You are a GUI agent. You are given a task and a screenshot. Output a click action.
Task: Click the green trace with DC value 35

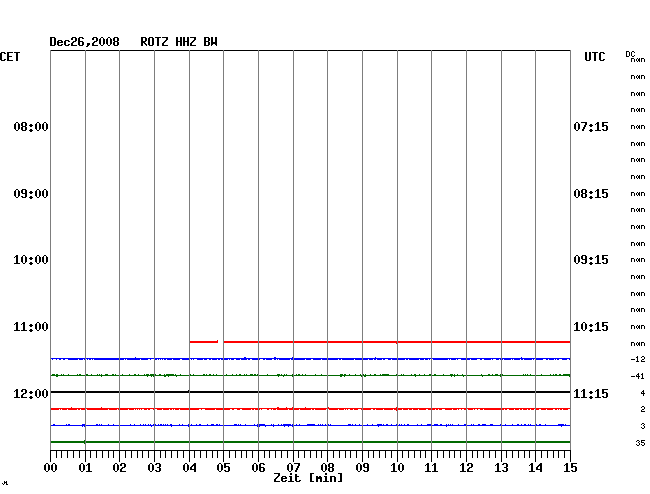(x=310, y=442)
